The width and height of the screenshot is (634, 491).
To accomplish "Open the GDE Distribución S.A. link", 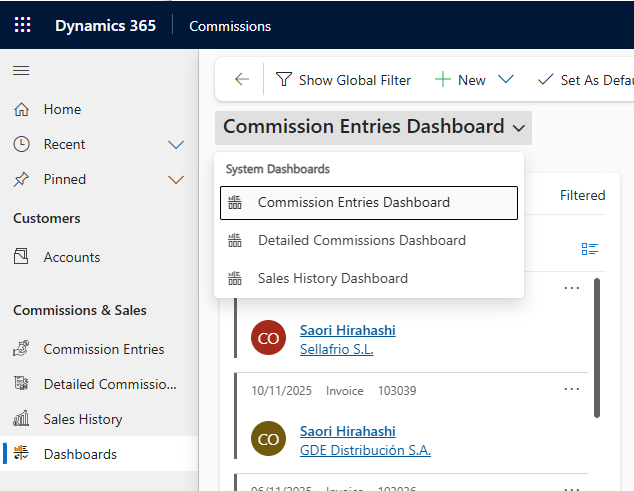I will (x=365, y=450).
